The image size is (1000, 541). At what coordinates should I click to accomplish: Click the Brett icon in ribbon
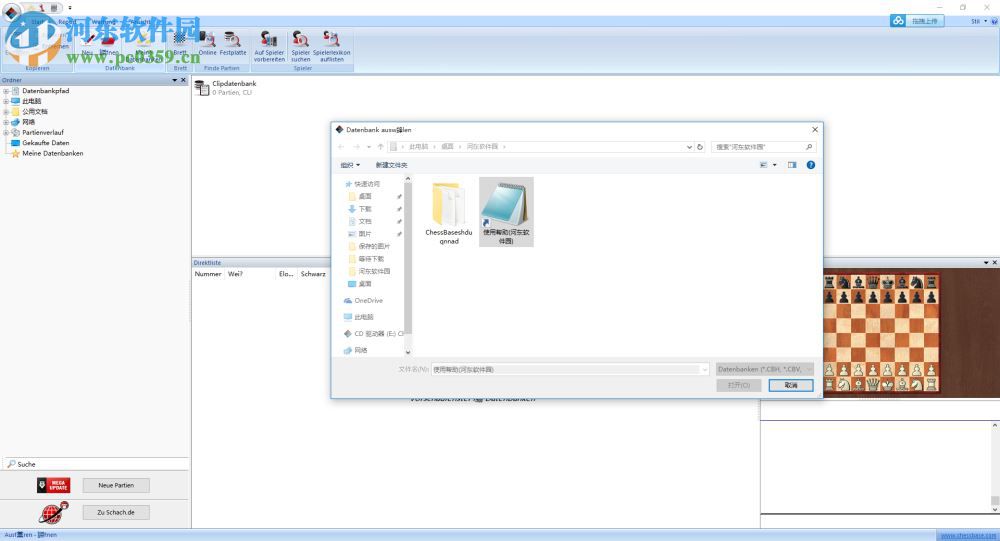point(180,43)
